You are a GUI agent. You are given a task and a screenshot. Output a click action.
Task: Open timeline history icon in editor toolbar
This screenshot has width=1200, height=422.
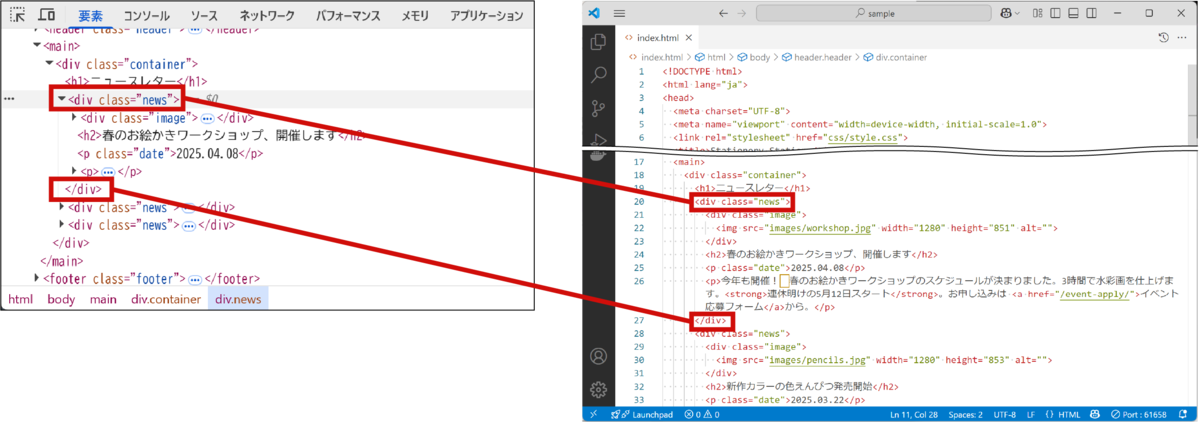coord(1164,37)
